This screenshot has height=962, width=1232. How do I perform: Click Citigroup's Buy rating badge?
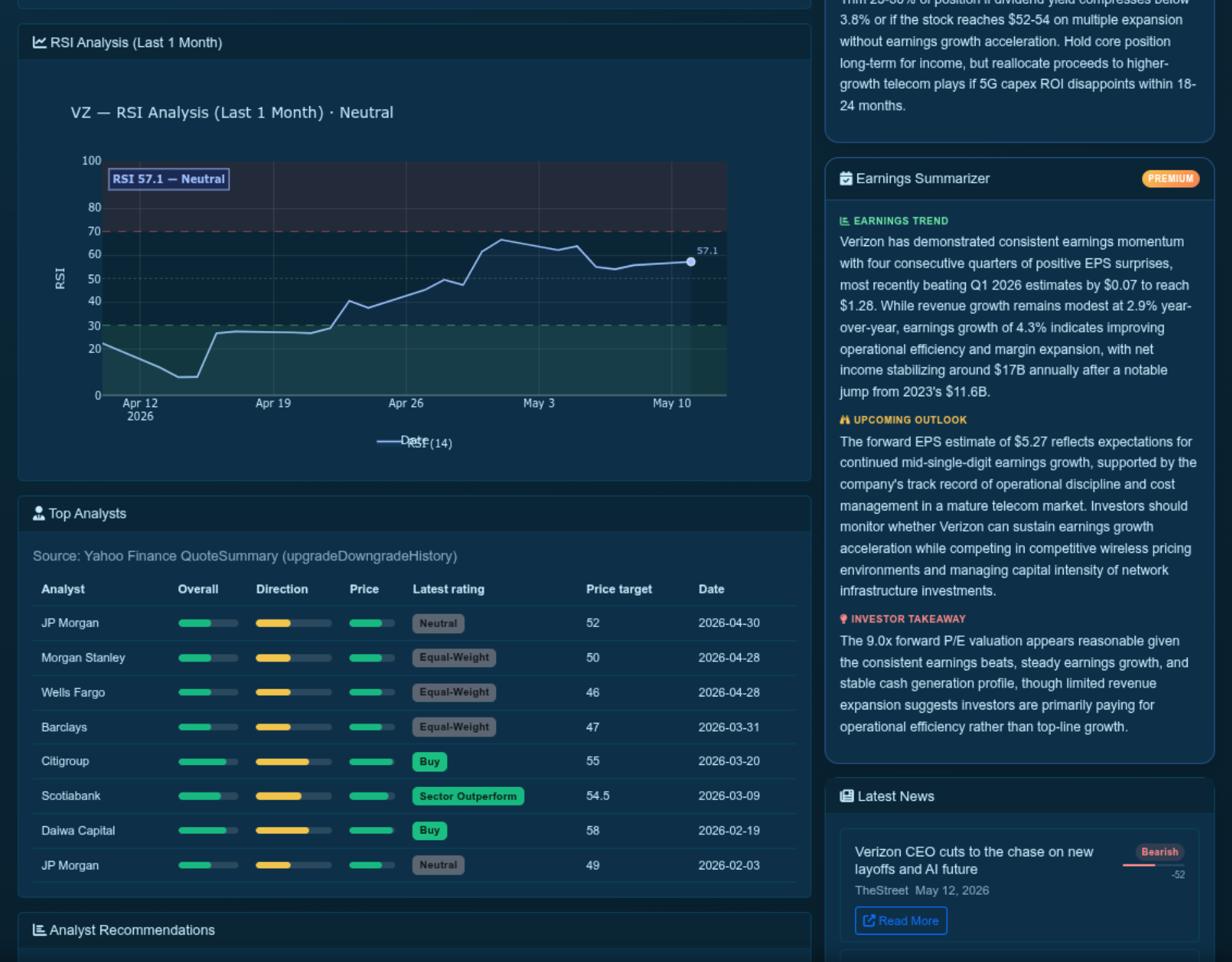tap(429, 762)
